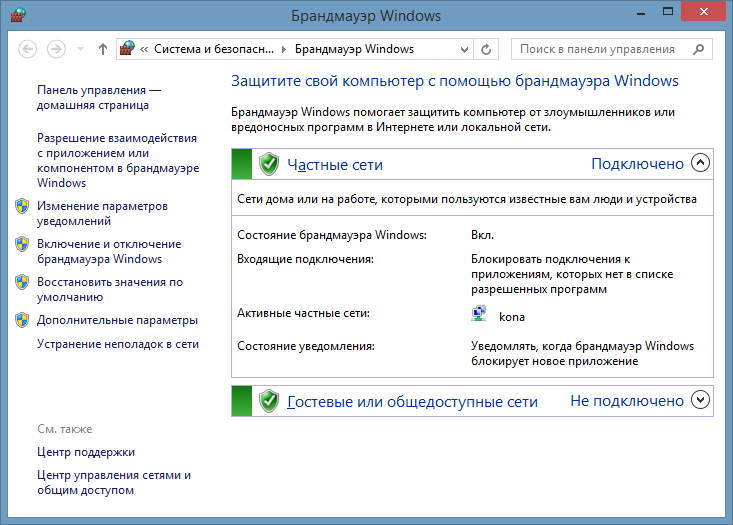The image size is (733, 525).
Task: Click Вкл. firewall state value
Action: (x=482, y=235)
